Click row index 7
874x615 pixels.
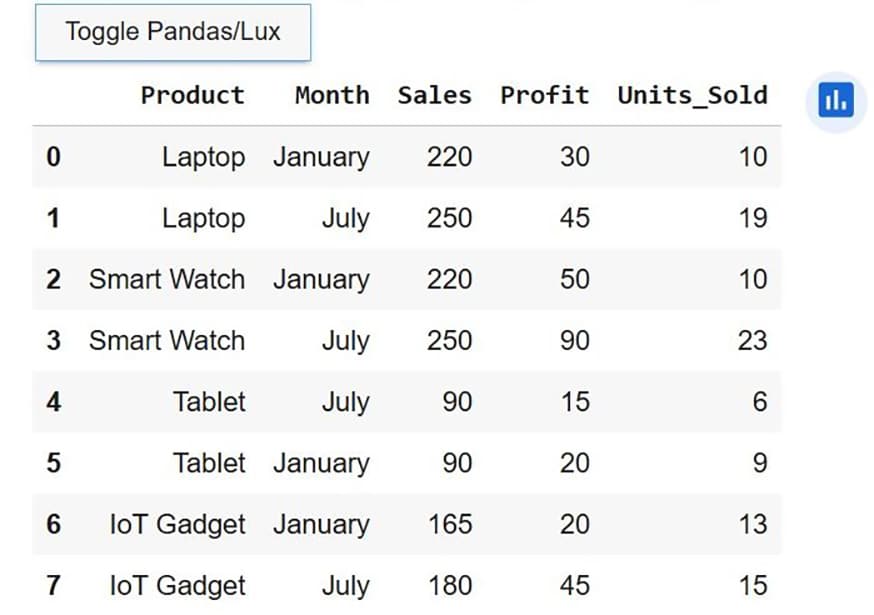tap(53, 585)
